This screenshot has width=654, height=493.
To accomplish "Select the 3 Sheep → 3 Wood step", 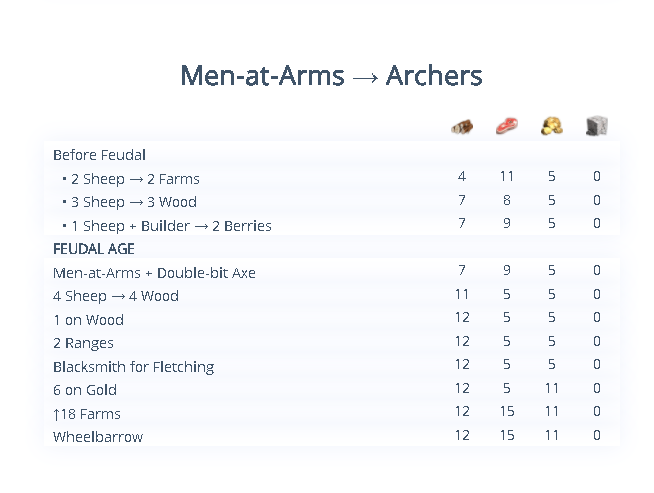I will pyautogui.click(x=134, y=202).
